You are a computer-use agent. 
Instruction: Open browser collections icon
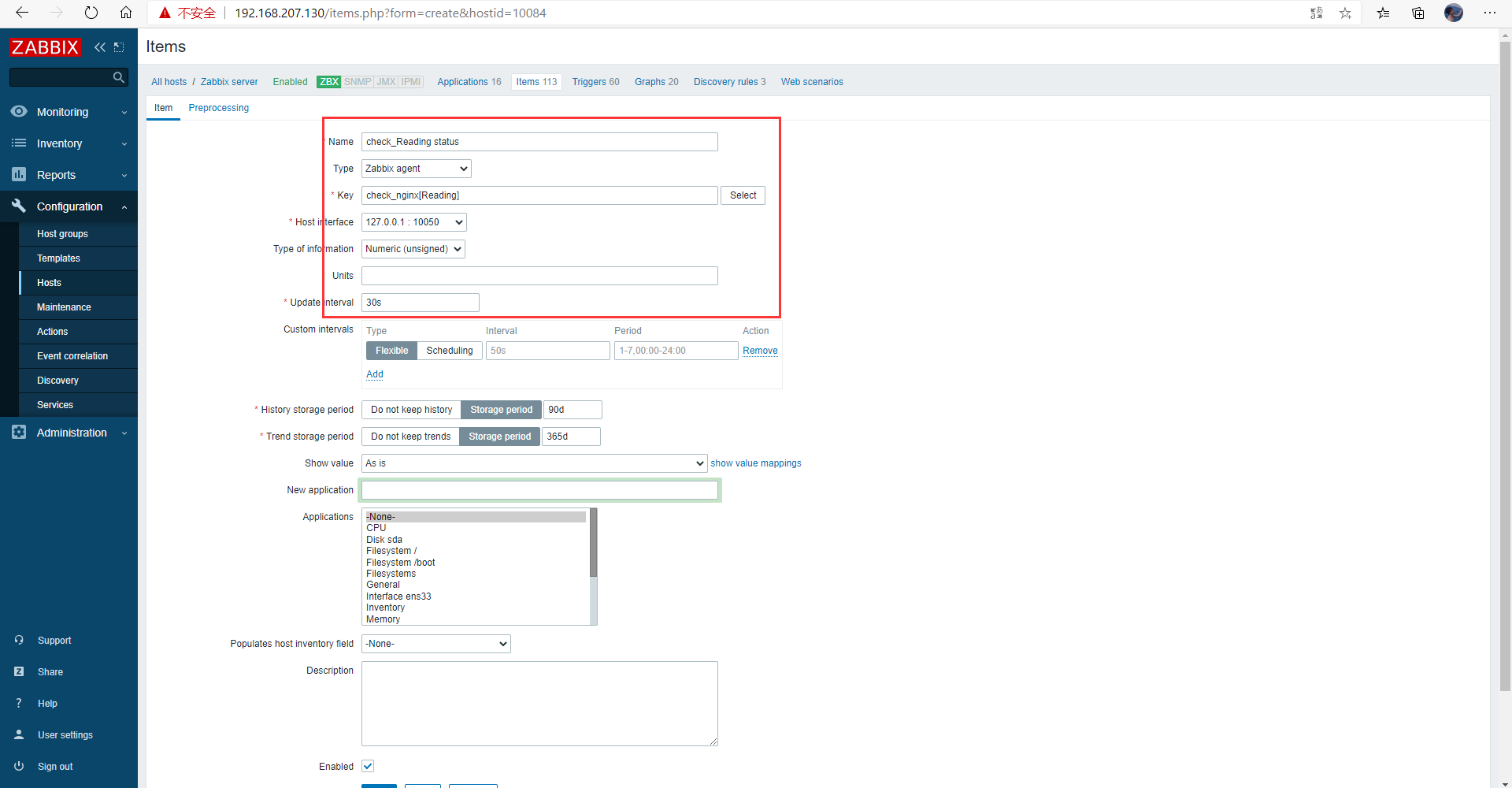click(x=1417, y=13)
